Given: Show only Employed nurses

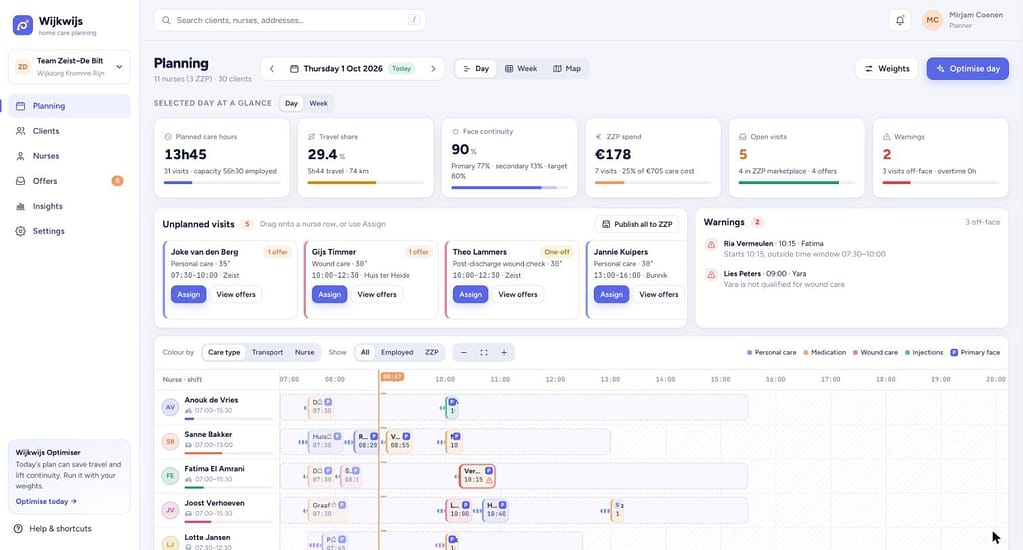Looking at the screenshot, I should point(397,352).
